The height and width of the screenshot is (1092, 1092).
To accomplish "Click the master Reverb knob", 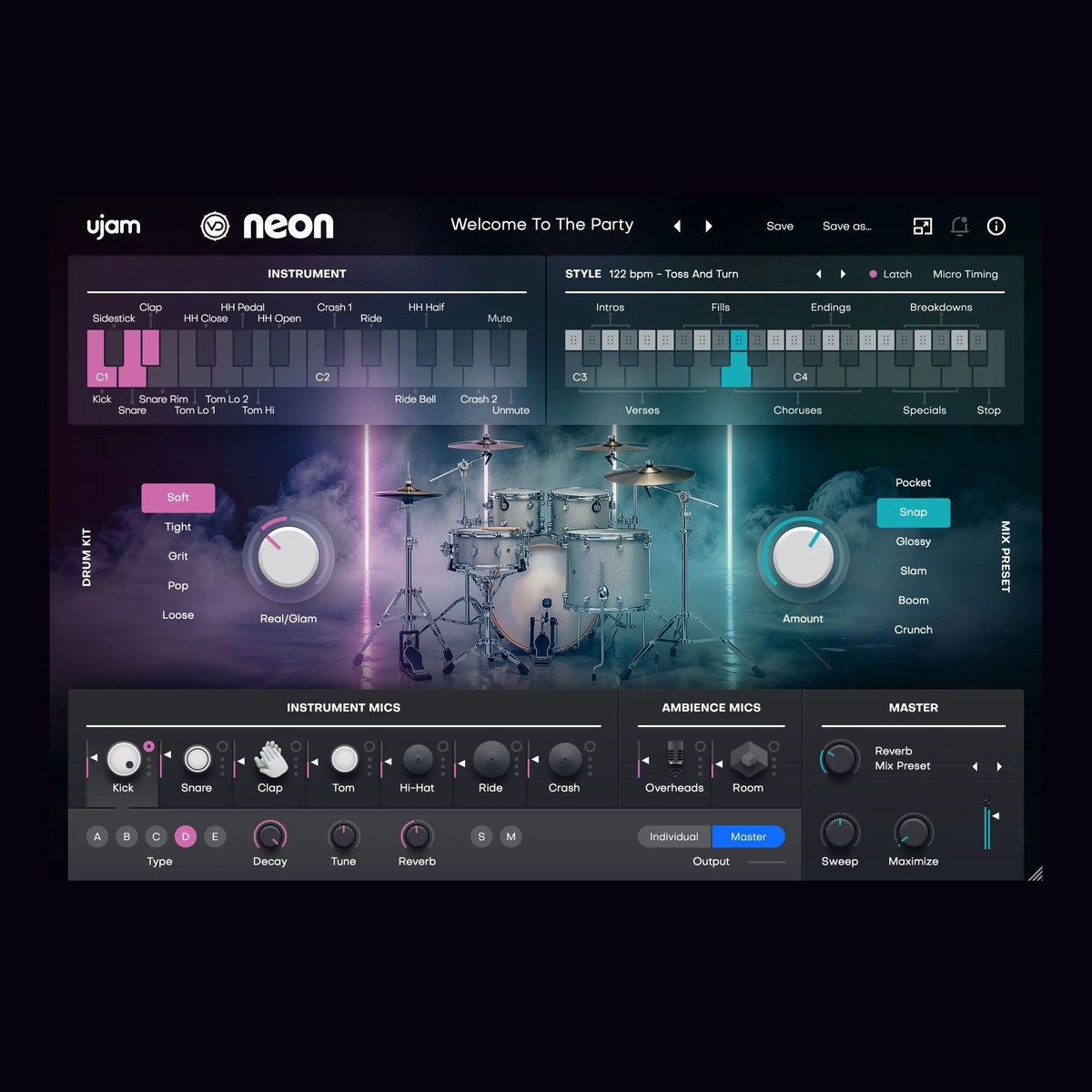I will pos(840,759).
